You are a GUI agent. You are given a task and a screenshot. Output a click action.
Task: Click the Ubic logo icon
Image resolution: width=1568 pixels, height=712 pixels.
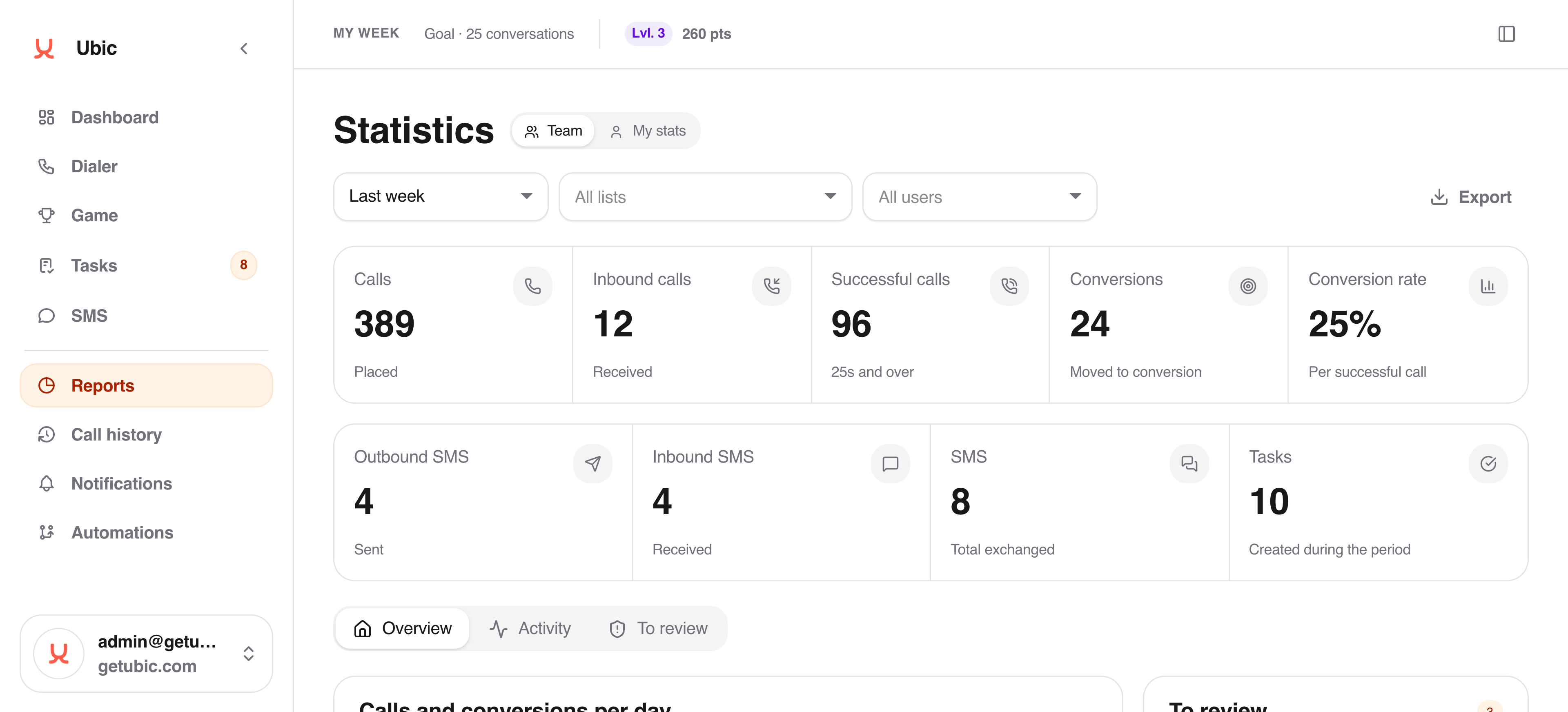point(44,48)
